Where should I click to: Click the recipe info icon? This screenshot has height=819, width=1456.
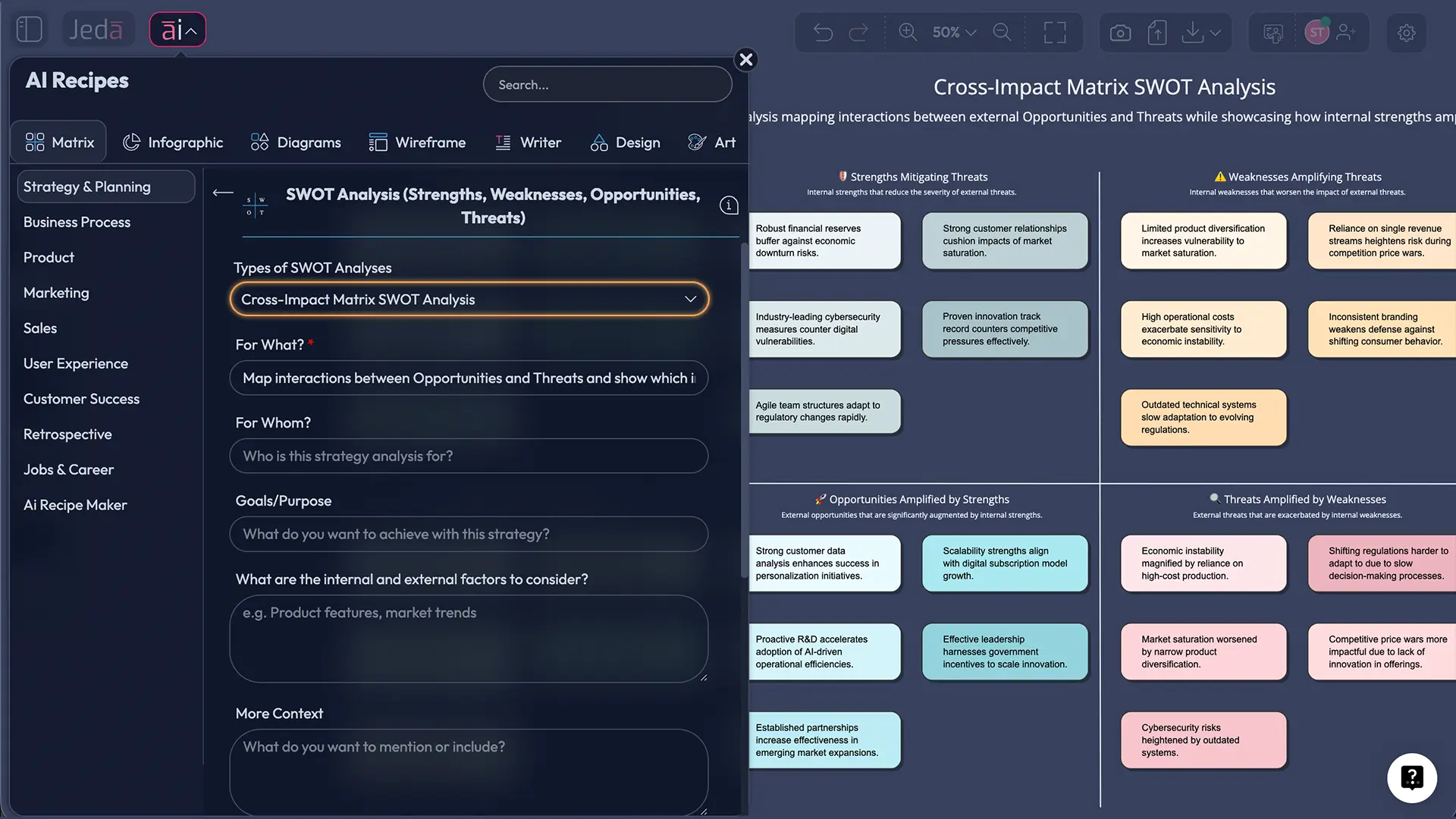point(729,206)
